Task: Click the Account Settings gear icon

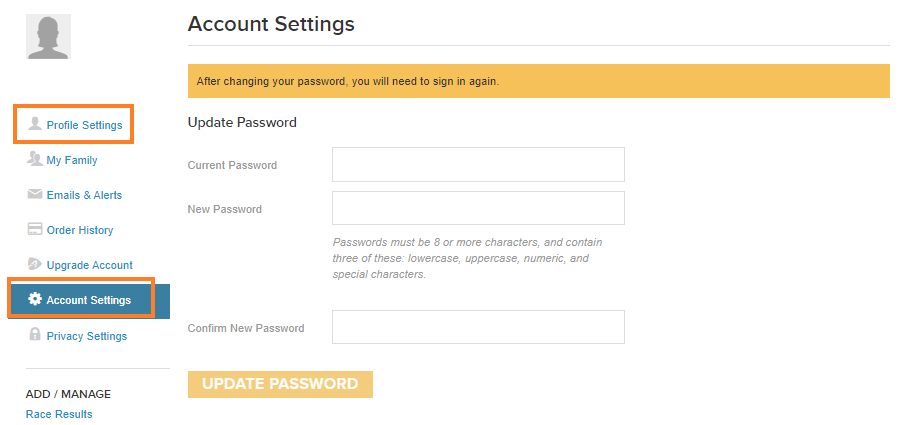Action: click(x=35, y=299)
